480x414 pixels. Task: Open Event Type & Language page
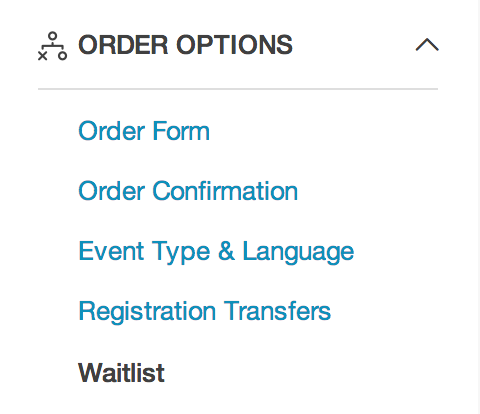[x=216, y=252]
